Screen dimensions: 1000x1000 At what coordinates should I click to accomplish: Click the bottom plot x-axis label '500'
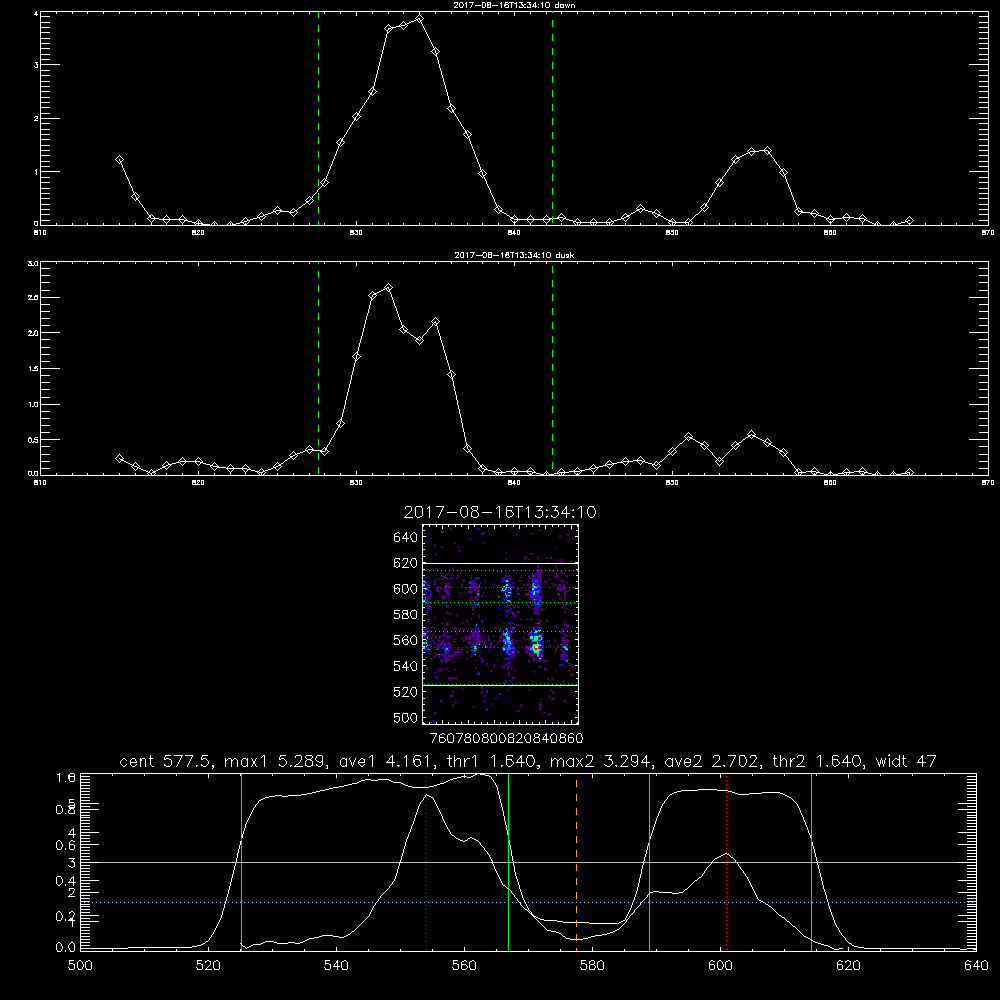80,966
